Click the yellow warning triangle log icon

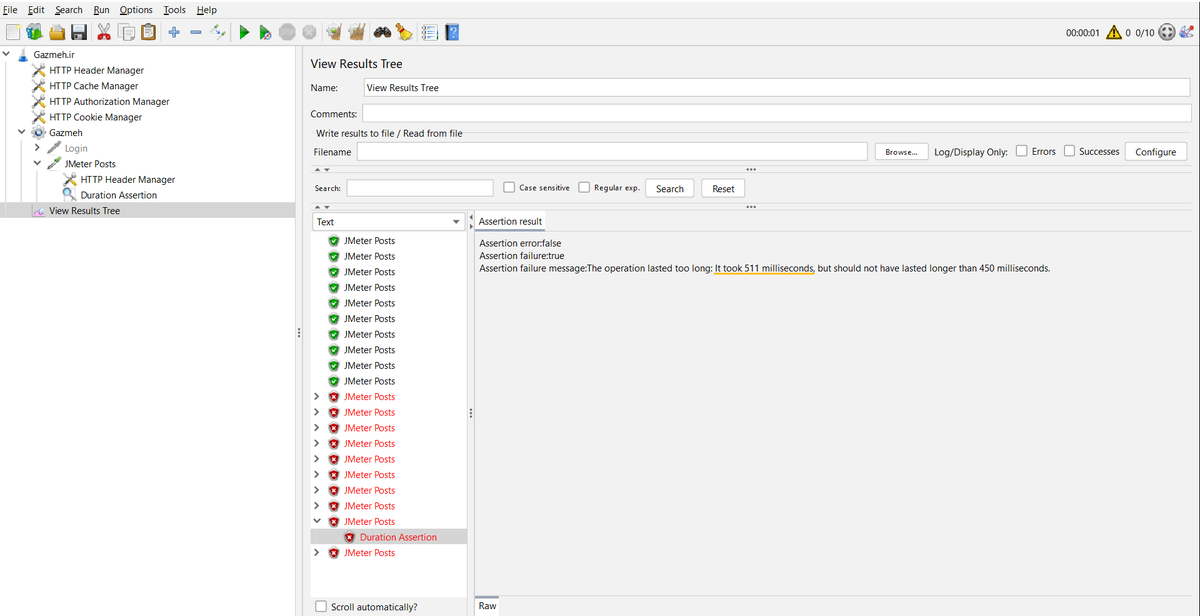pos(1114,32)
